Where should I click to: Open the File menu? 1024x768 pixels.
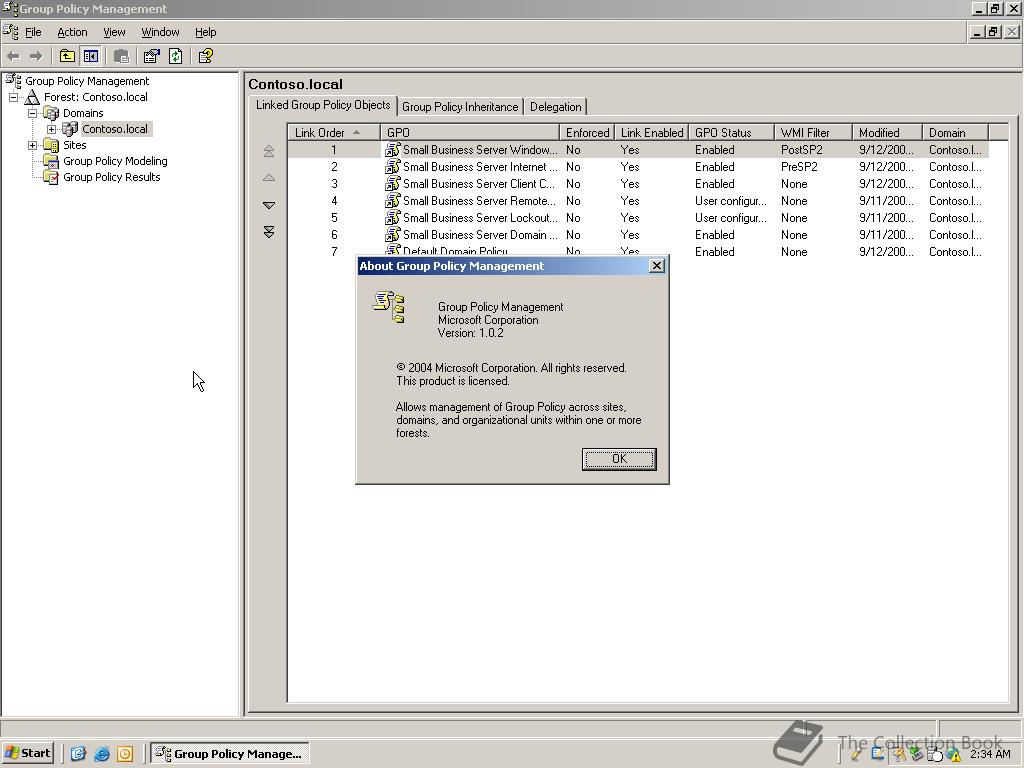tap(33, 32)
